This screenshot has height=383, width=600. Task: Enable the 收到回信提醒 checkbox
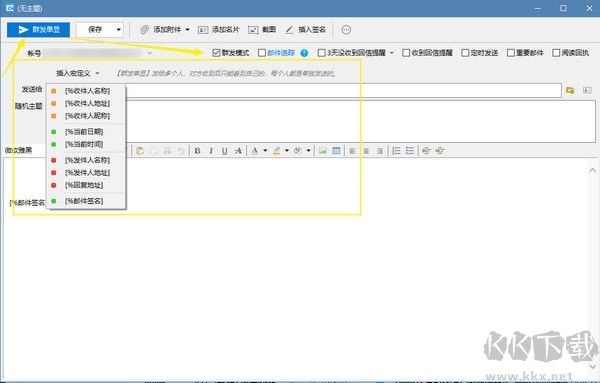(x=406, y=53)
